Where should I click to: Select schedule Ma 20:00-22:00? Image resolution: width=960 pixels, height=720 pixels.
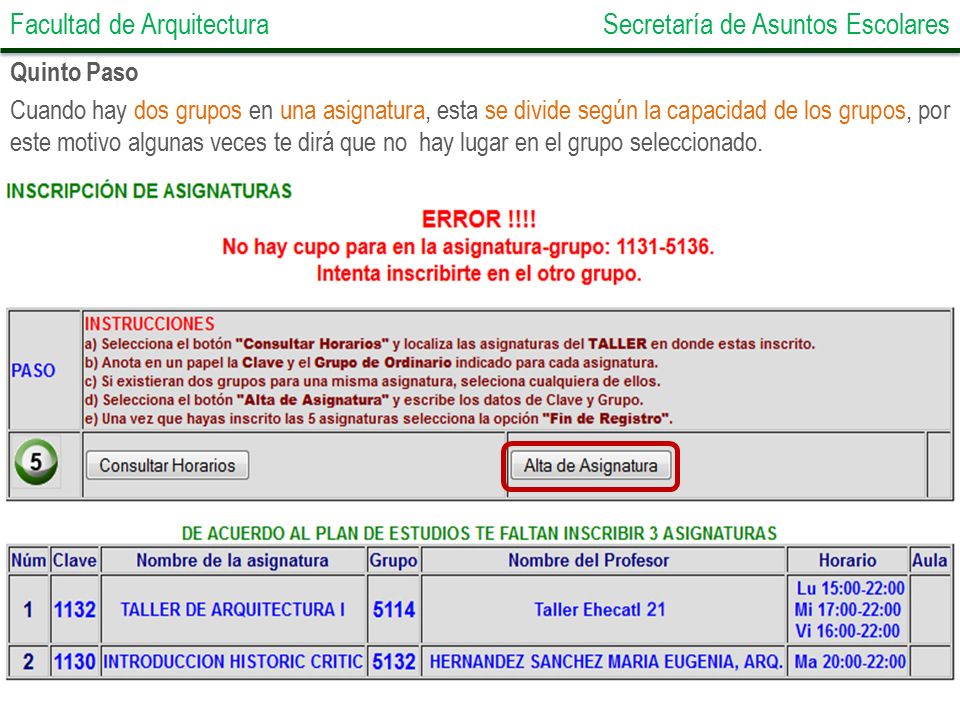point(850,661)
